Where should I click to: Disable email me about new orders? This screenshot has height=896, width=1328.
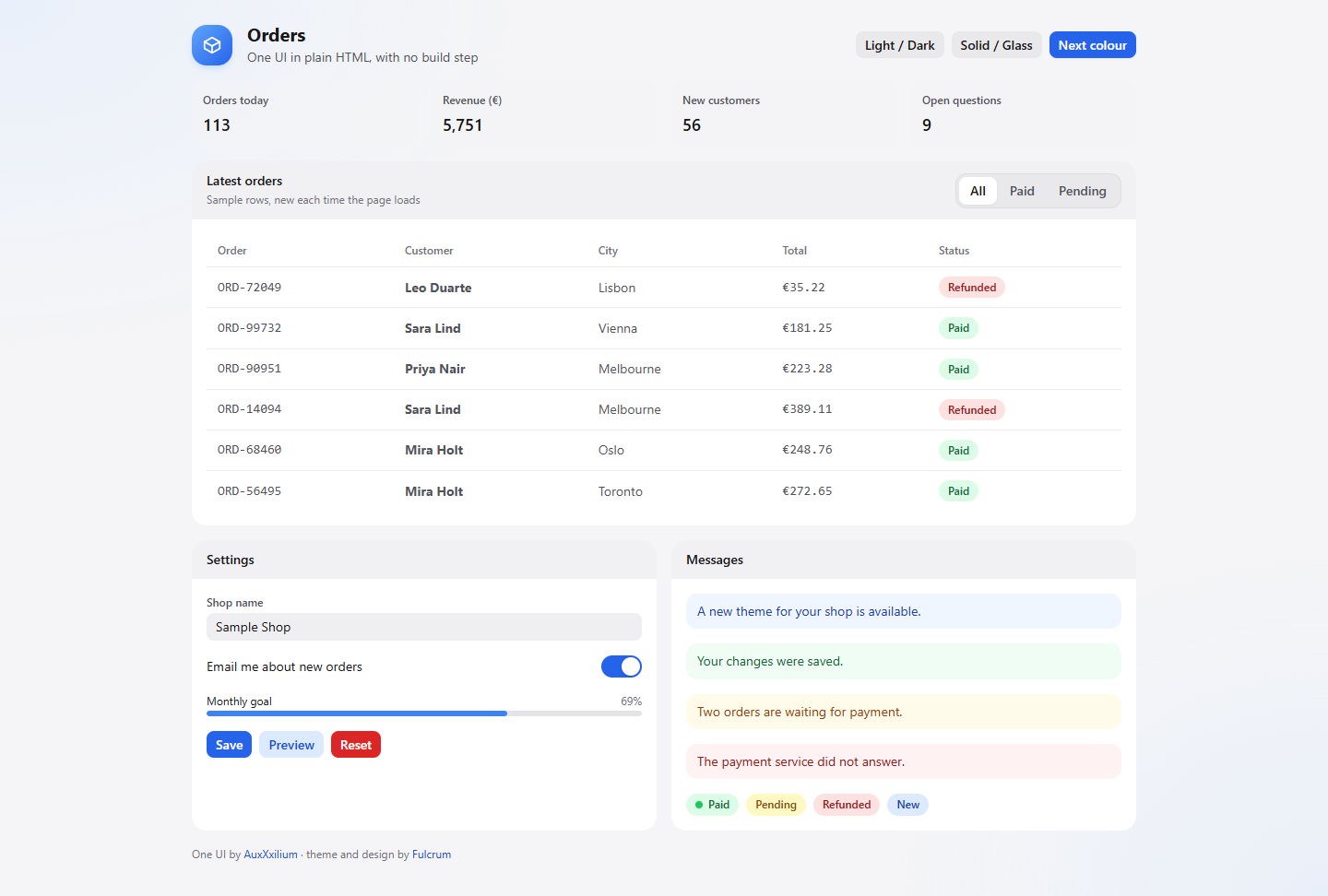622,666
